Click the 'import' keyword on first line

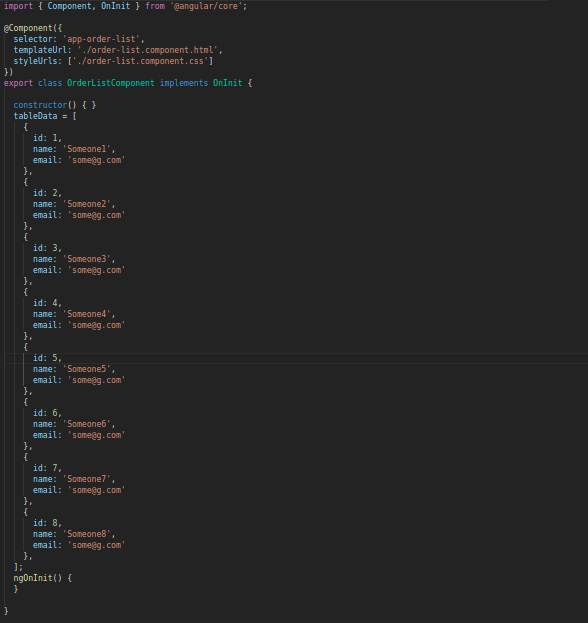pyautogui.click(x=18, y=6)
